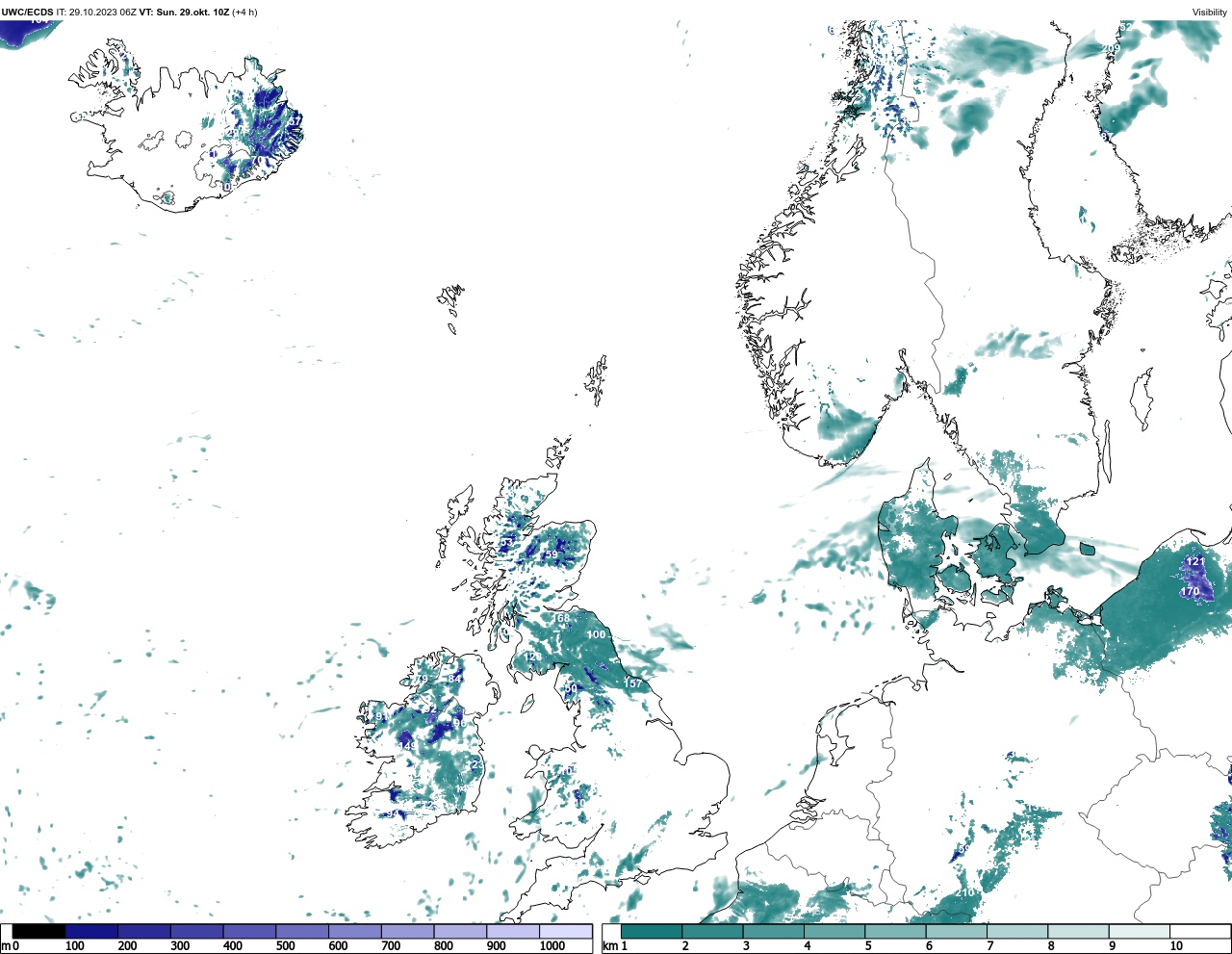Select the 300–400 m legend color swatch
This screenshot has width=1232, height=954.
[x=197, y=931]
